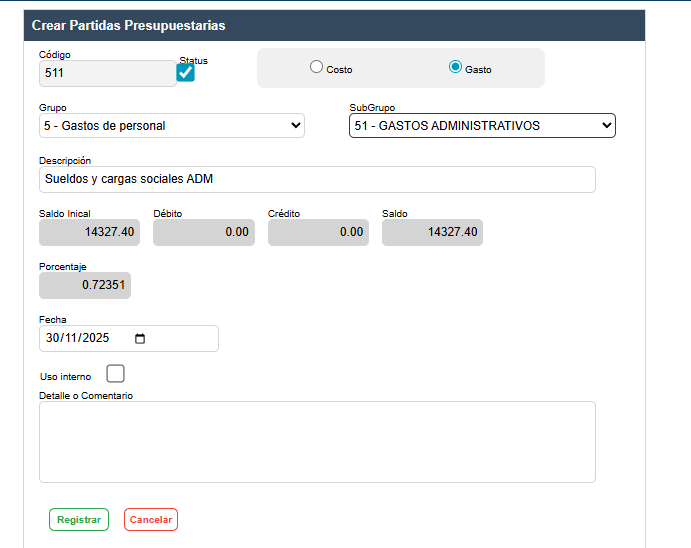Select the Crédito amount field
Viewport: 691px width, 548px height.
tap(318, 232)
